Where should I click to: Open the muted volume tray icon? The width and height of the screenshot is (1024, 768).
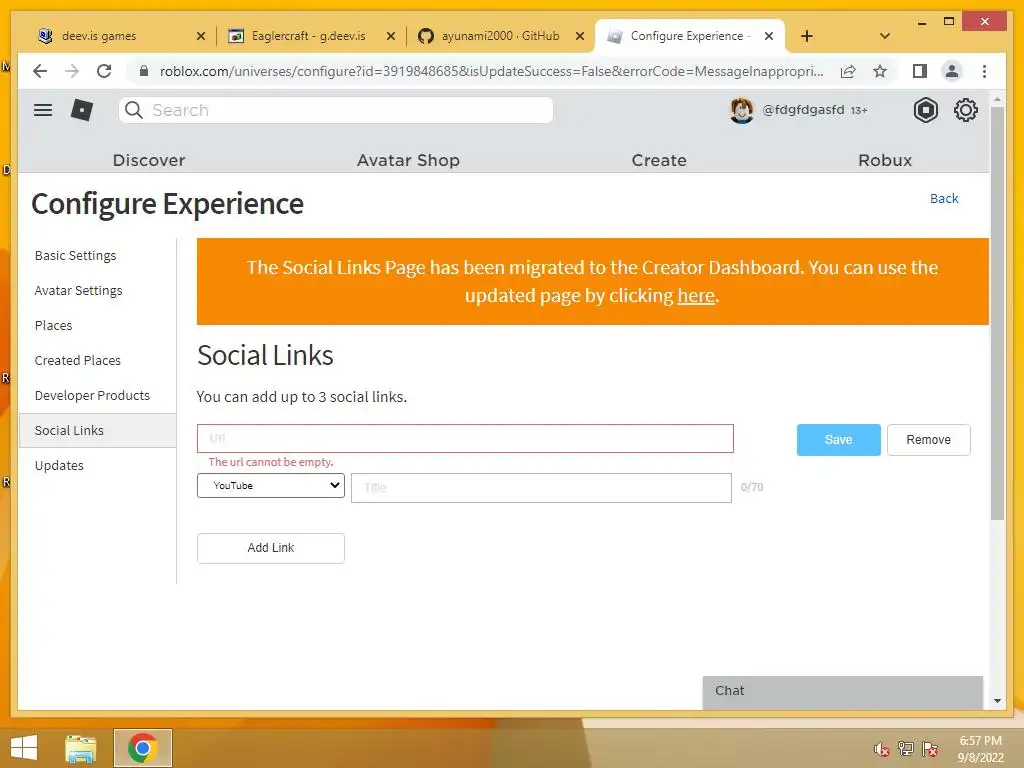[881, 749]
